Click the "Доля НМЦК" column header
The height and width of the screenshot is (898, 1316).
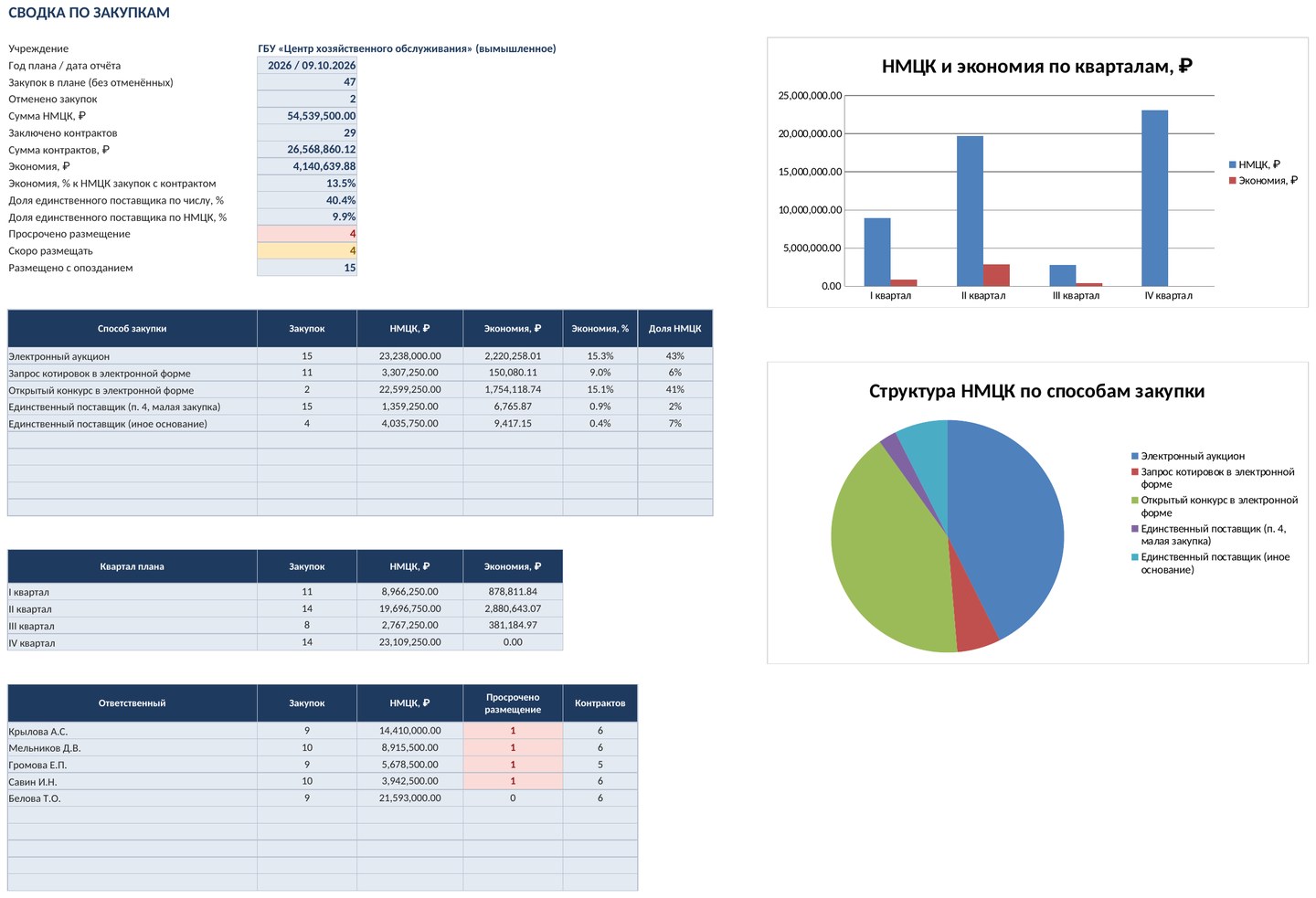click(675, 329)
